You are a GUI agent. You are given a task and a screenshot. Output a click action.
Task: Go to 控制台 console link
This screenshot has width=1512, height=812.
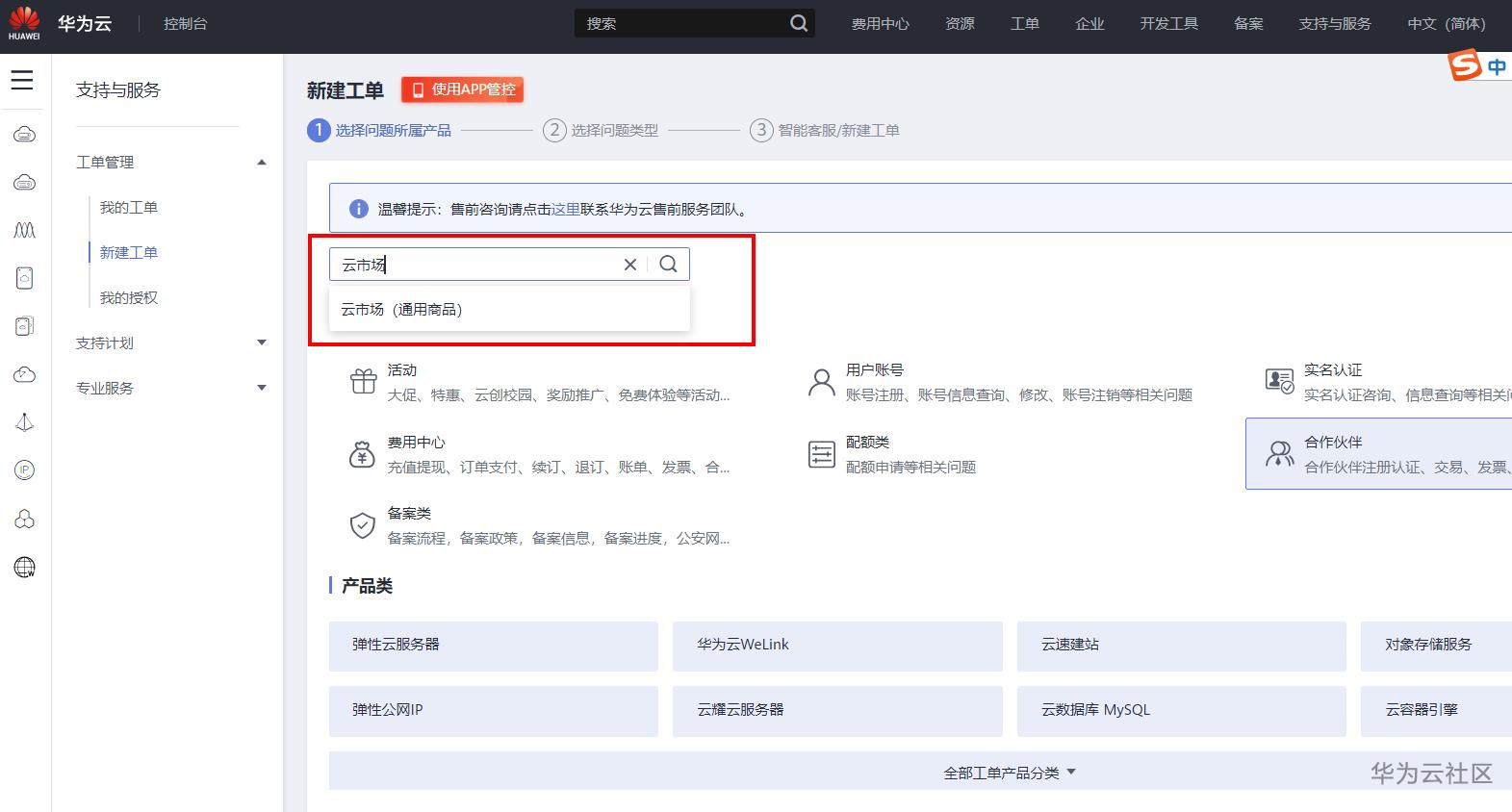point(185,23)
